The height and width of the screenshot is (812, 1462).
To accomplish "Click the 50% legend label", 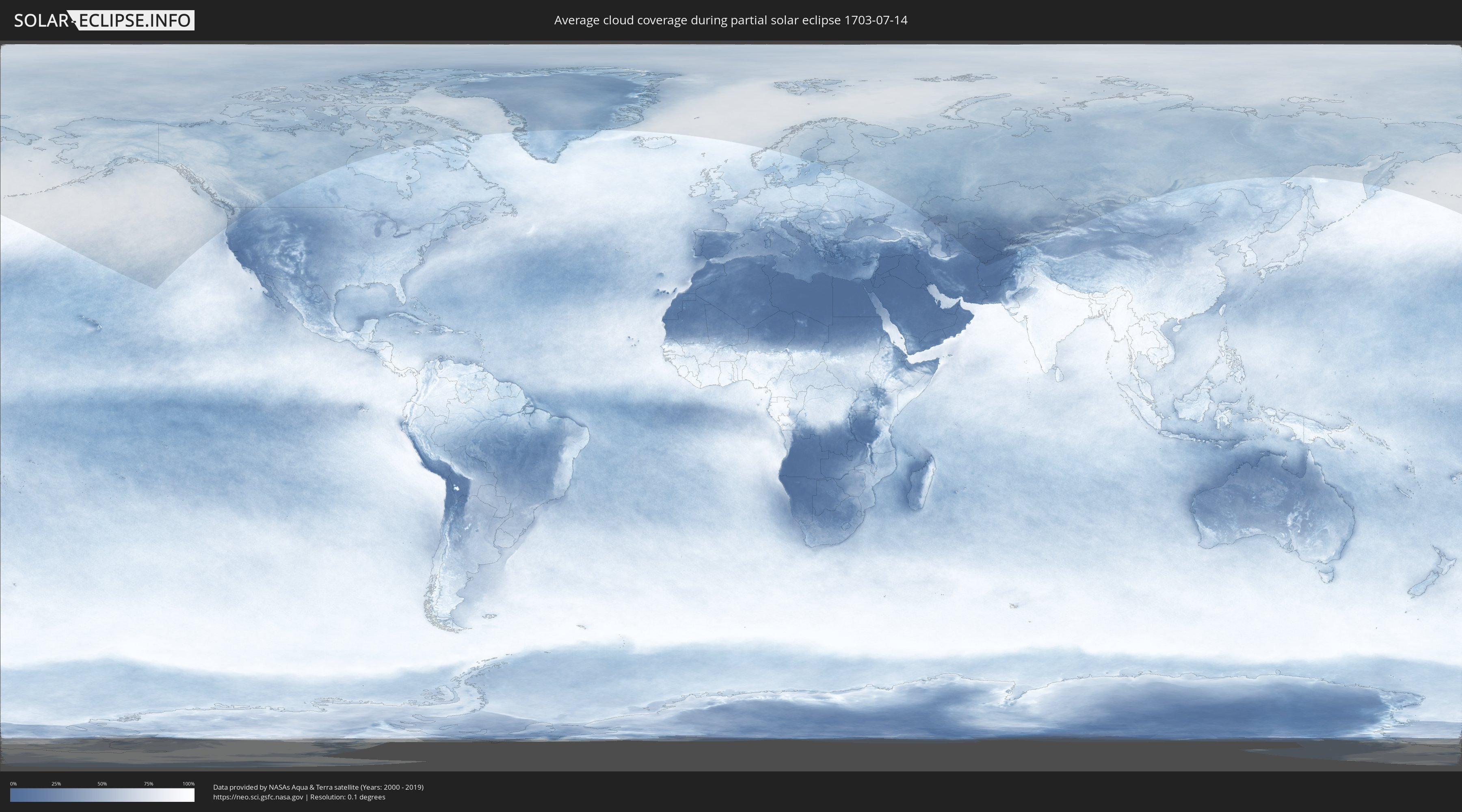I will pyautogui.click(x=102, y=784).
